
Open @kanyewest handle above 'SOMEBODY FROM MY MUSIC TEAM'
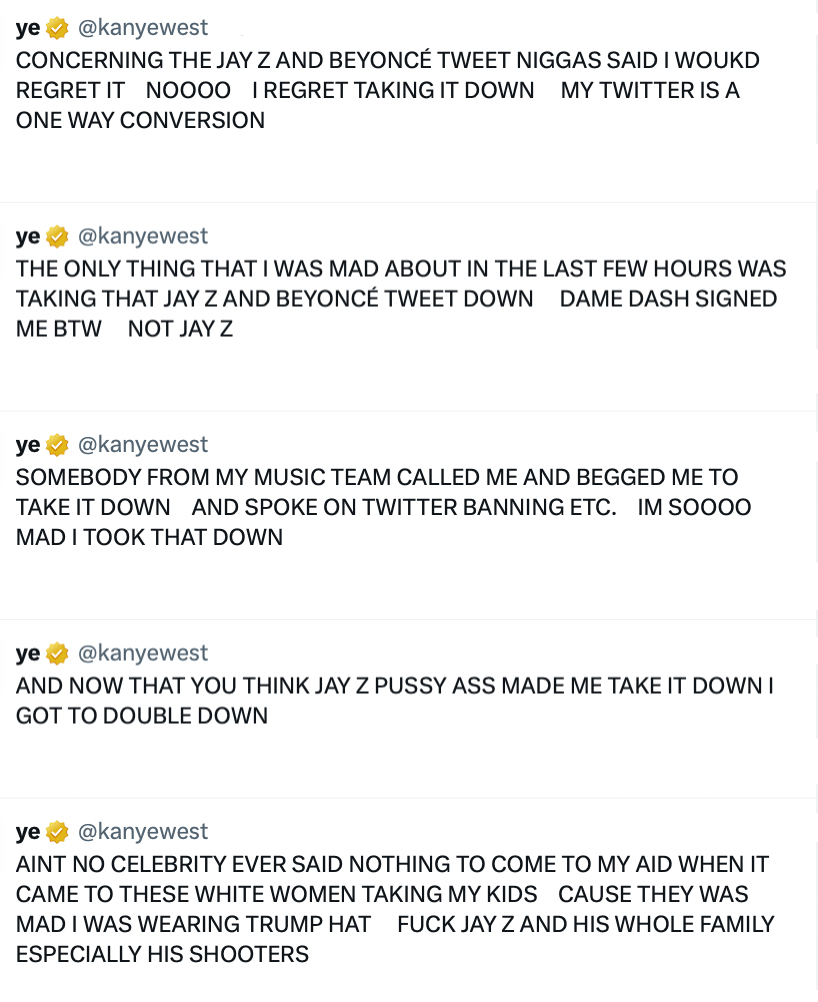click(x=143, y=445)
